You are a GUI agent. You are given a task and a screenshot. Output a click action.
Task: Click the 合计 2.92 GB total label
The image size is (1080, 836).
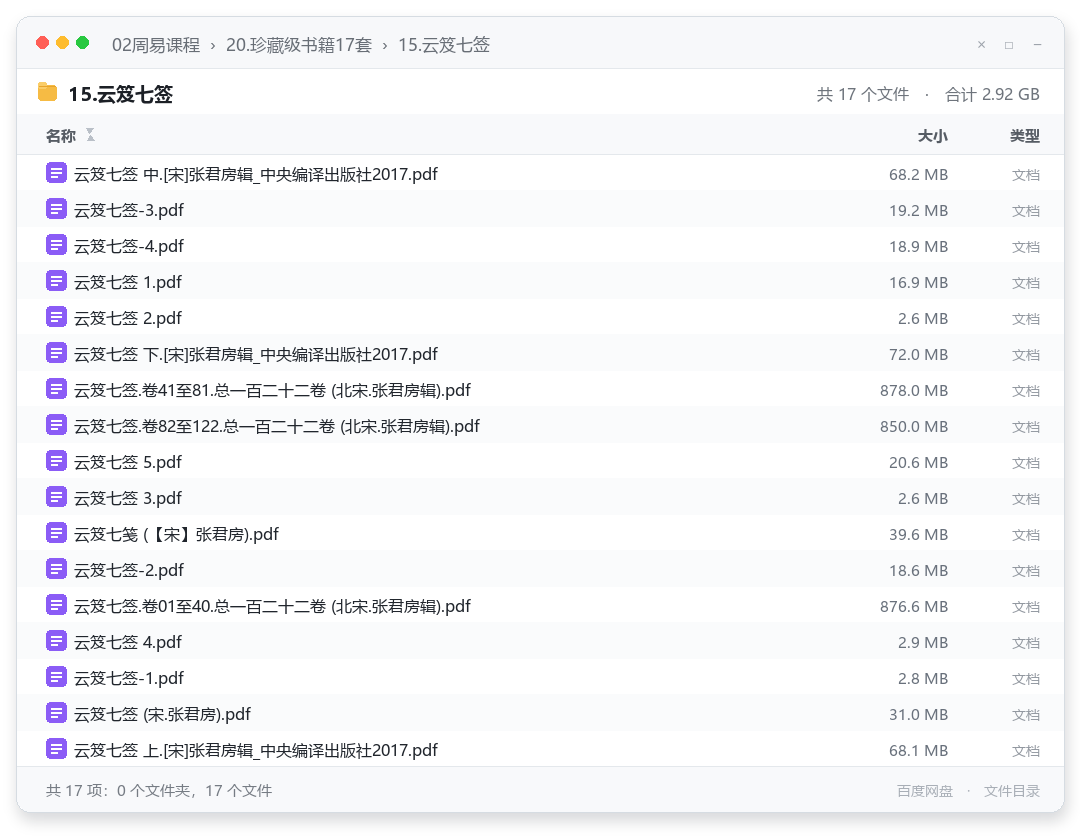click(x=992, y=94)
